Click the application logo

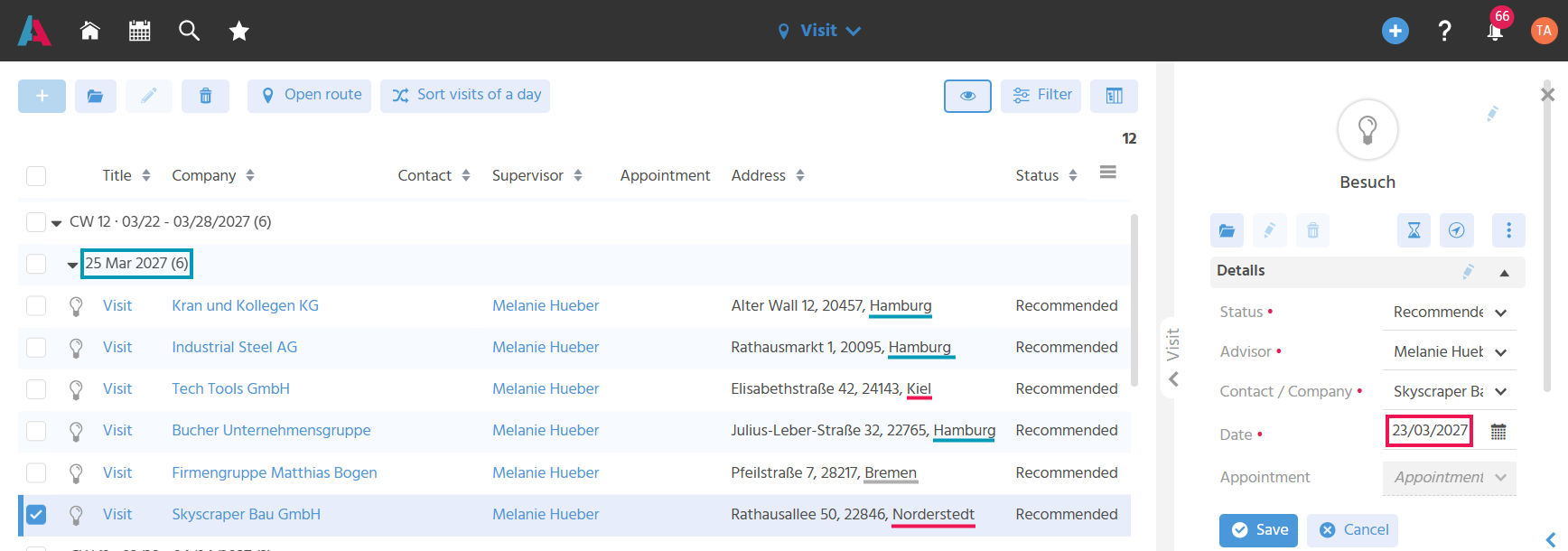[34, 31]
